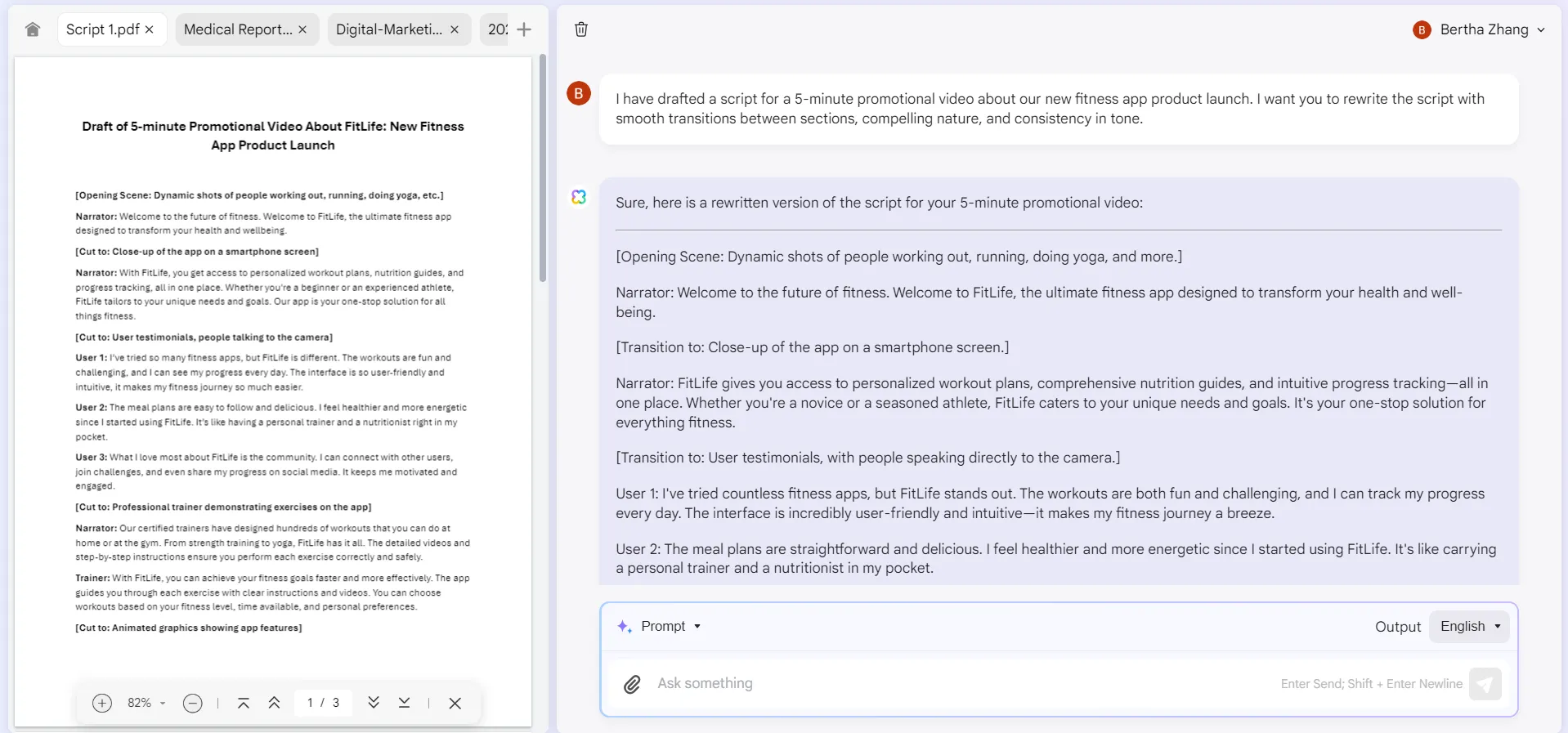Click 'Trainer: With FitLife' paragraph in PDF
The width and height of the screenshot is (1568, 733).
272,592
